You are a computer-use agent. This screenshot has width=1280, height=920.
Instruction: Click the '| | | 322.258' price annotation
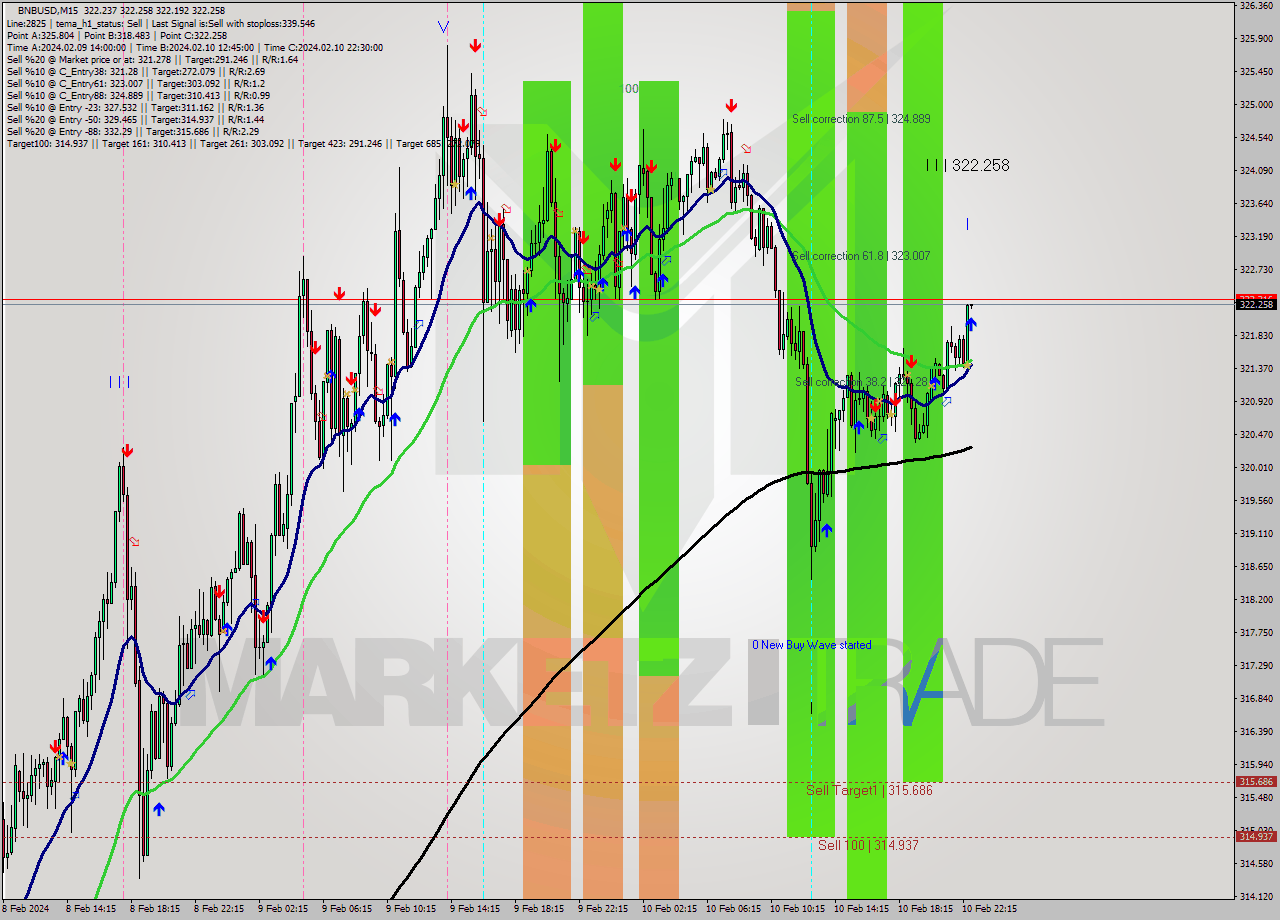coord(967,165)
